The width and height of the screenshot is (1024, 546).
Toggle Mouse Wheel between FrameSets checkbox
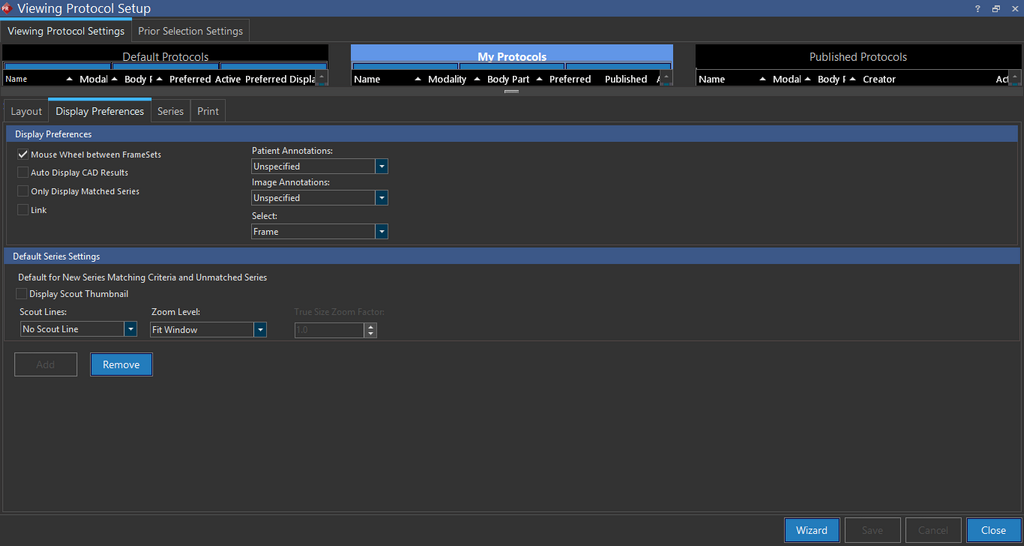pyautogui.click(x=23, y=155)
